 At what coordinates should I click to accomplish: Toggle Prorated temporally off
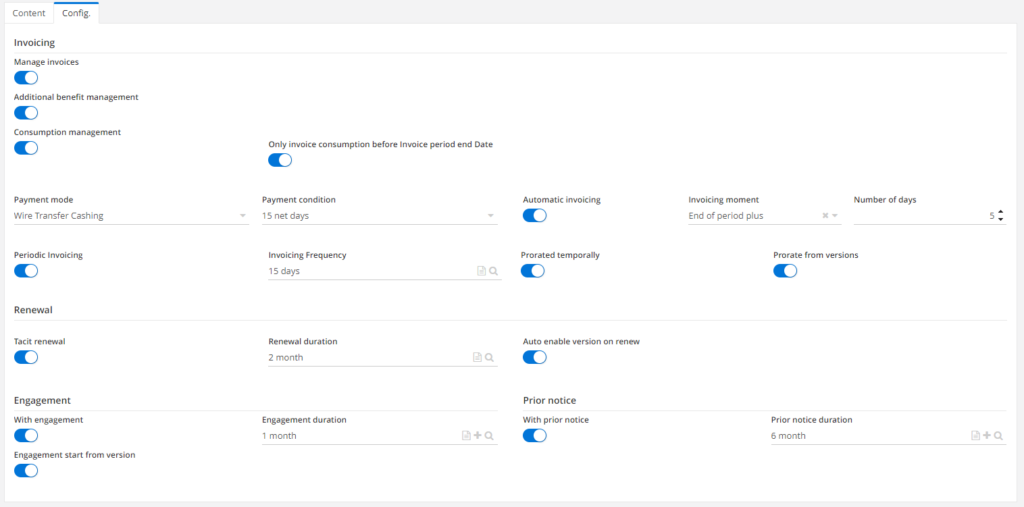533,271
